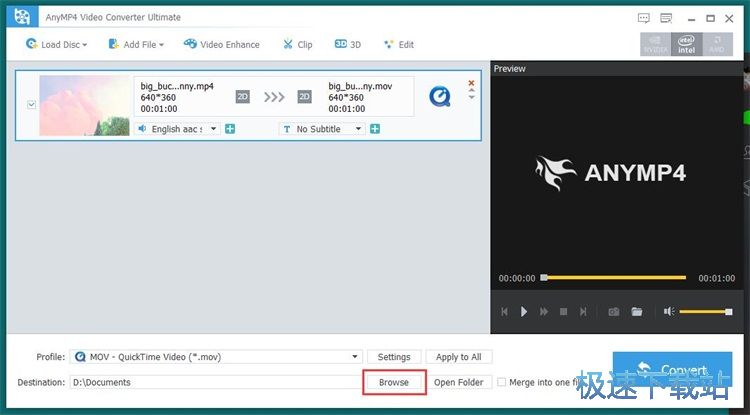Add an audio track with plus icon
The width and height of the screenshot is (750, 415).
pos(230,129)
